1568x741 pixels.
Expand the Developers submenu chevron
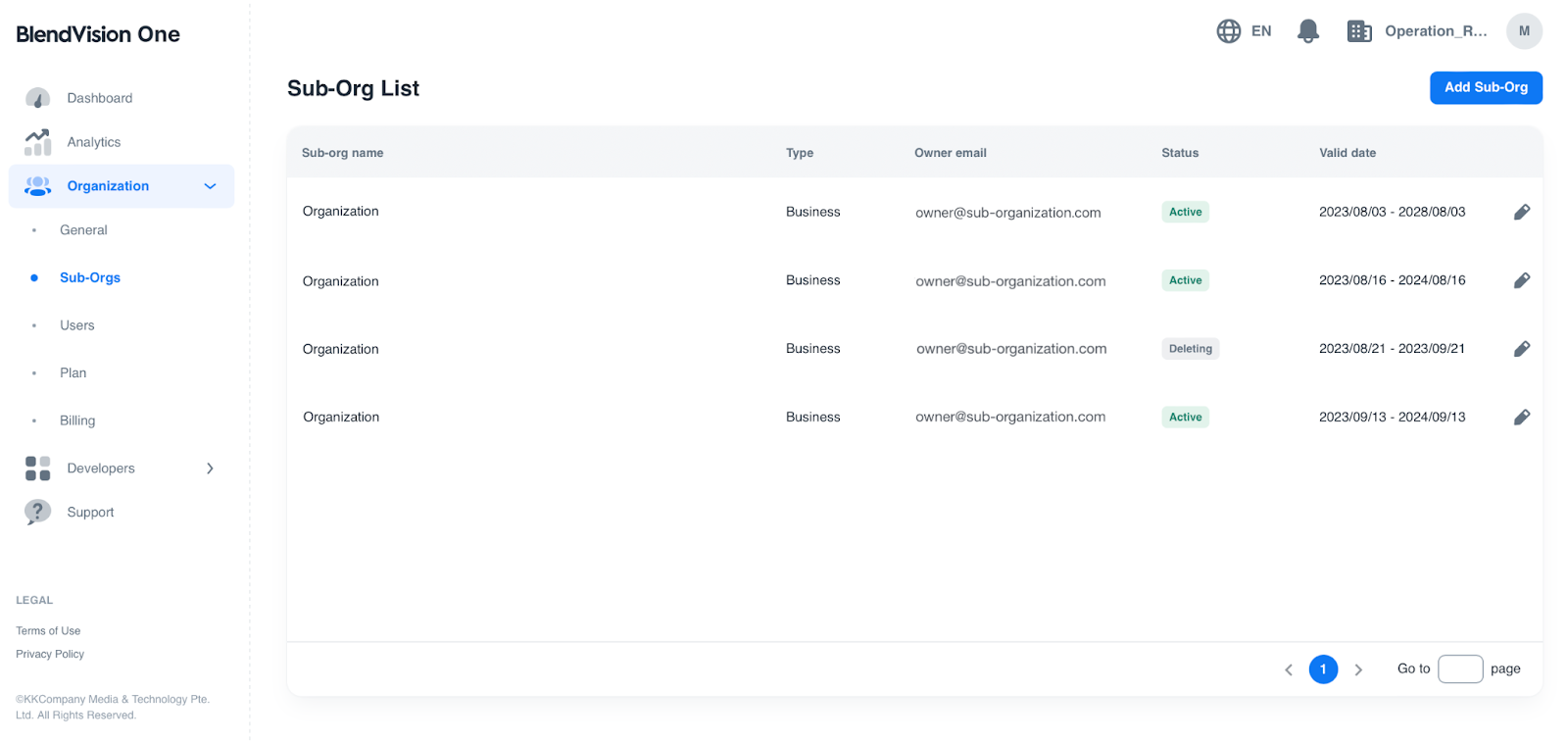(210, 469)
